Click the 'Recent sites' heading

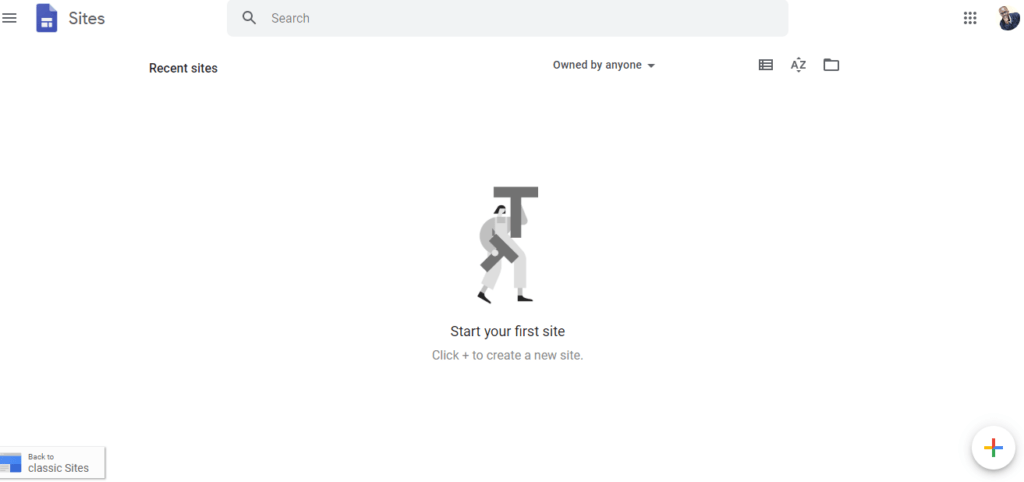183,68
